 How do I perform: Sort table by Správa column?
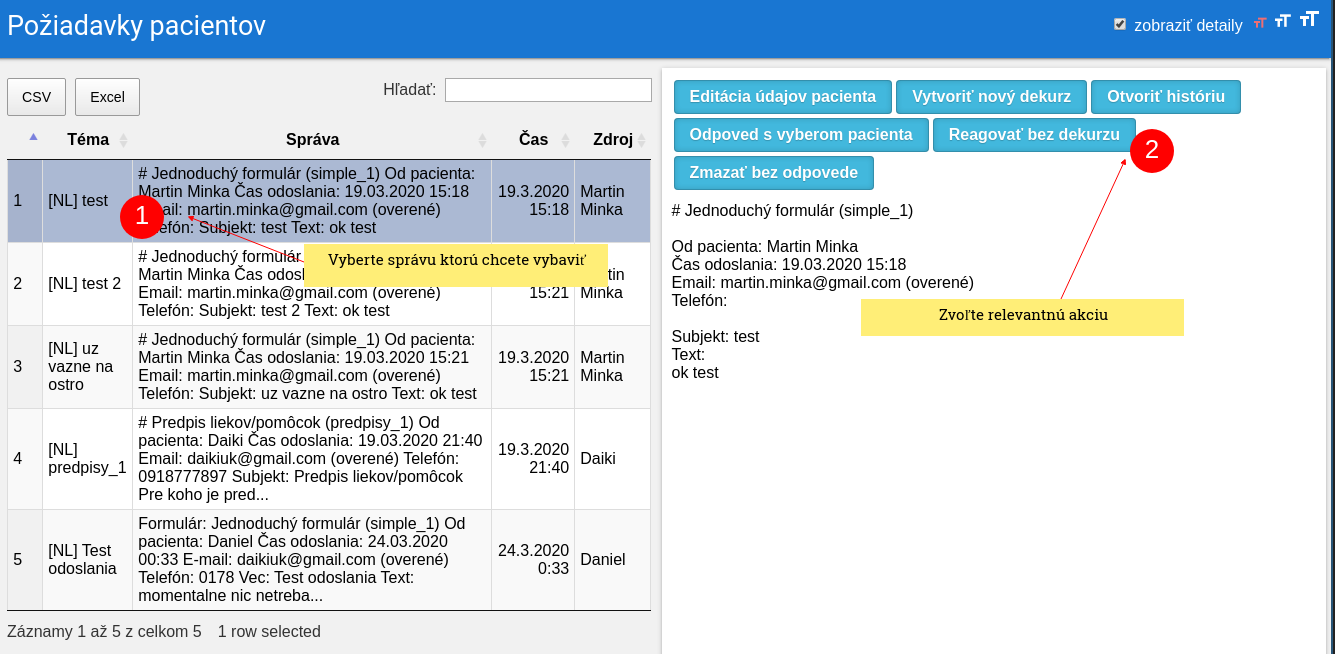point(312,140)
